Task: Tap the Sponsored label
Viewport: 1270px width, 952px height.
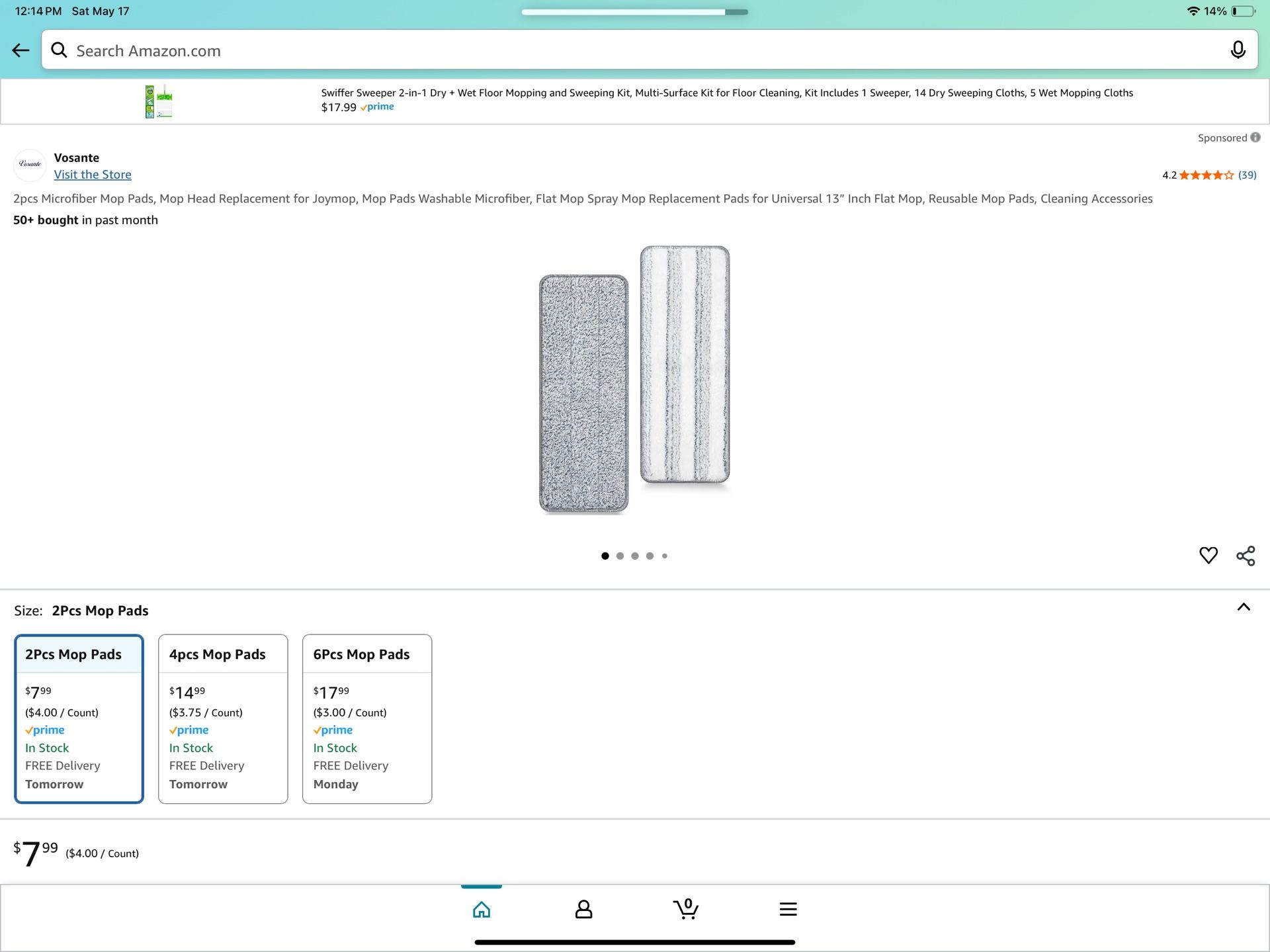Action: [x=1222, y=138]
